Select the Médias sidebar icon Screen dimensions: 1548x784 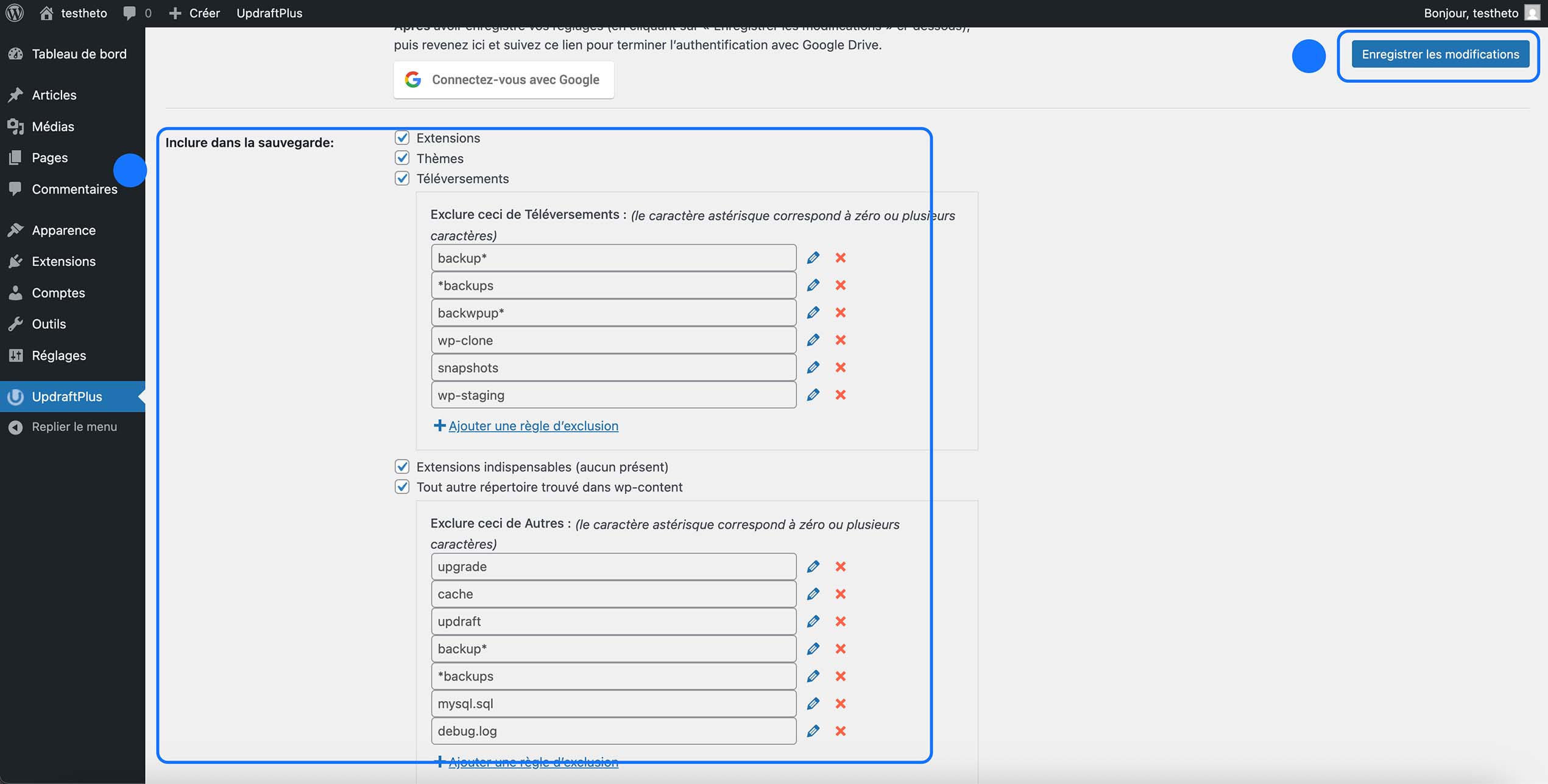16,126
